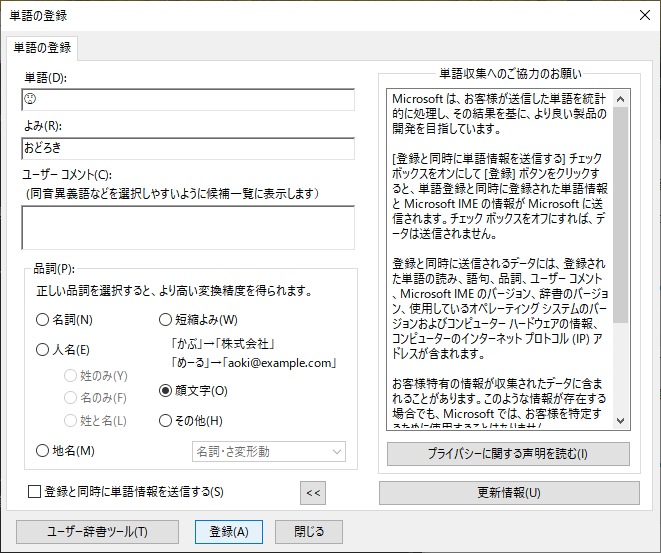Click the example text 「かぶ」→「株式会社」

pos(223,344)
